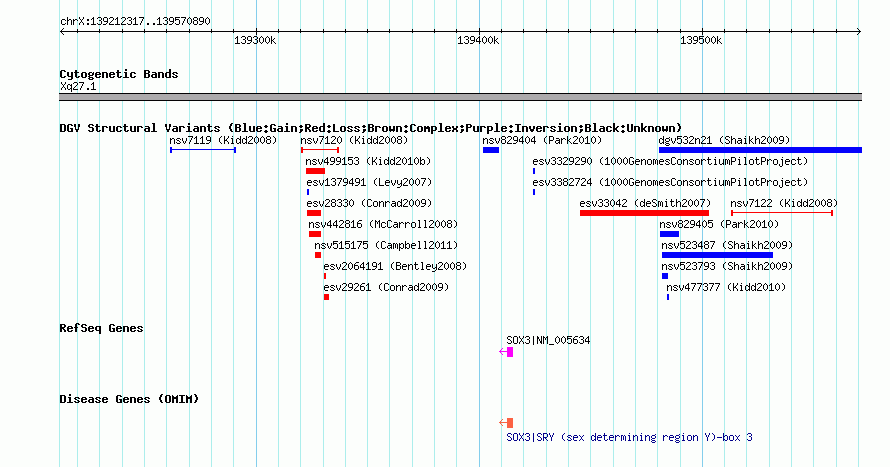Screen dimensions: 890x467
Task: Click the Cytogenetic Bands track heading
Action: [119, 74]
